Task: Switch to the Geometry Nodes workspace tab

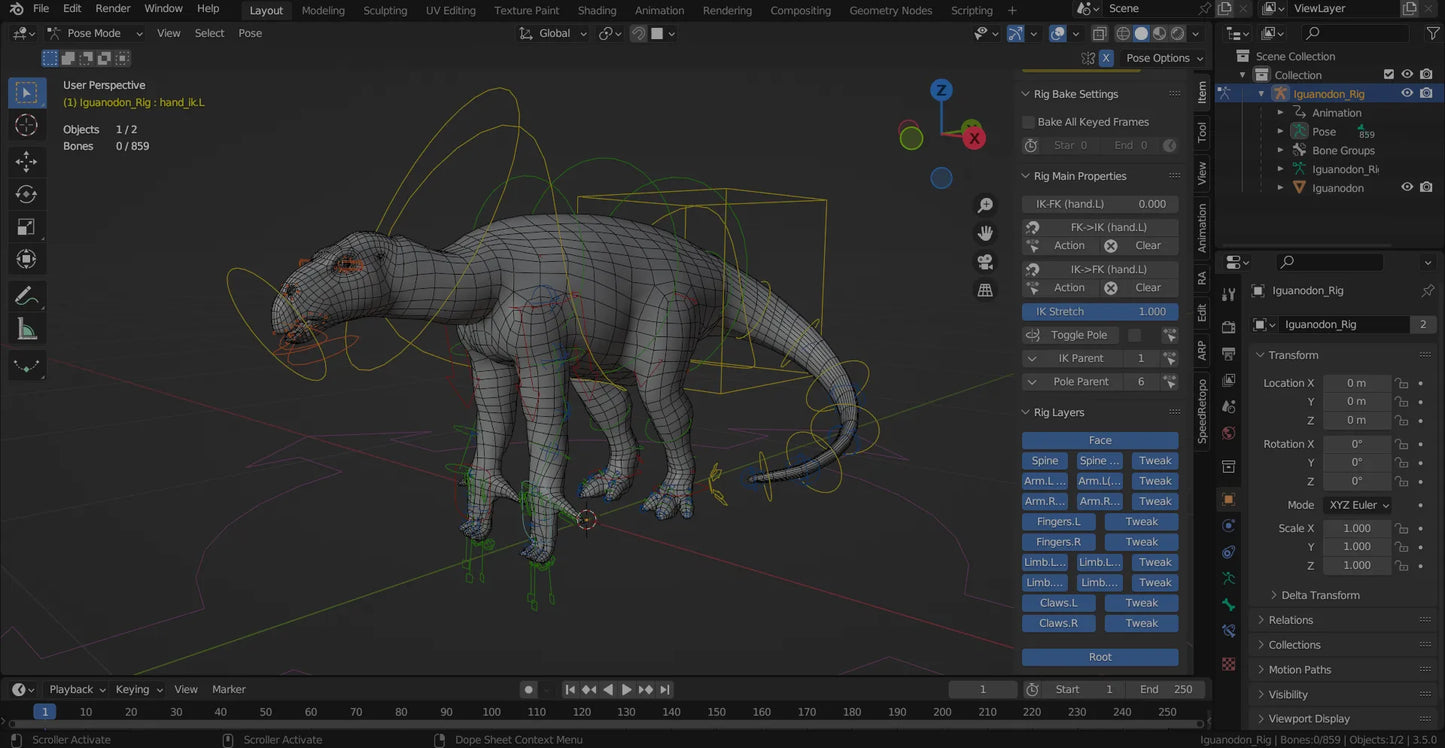Action: click(x=890, y=10)
